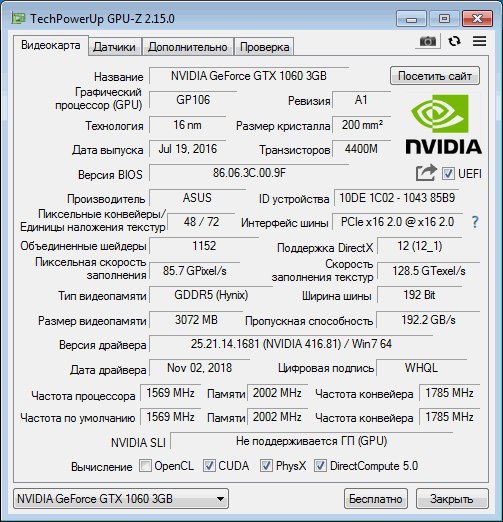Click the 192.2 GB/s bandwidth value

(x=428, y=320)
